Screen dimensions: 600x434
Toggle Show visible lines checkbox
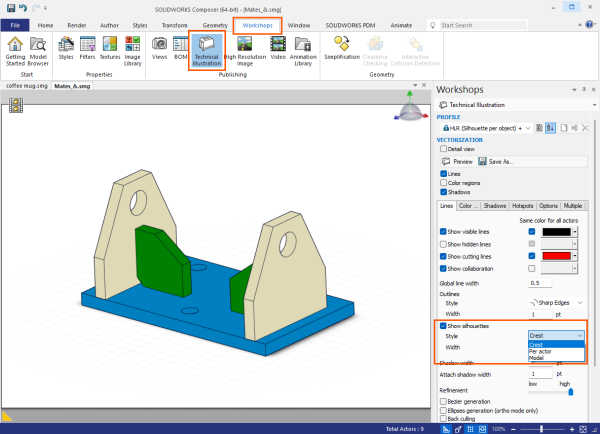pos(443,232)
